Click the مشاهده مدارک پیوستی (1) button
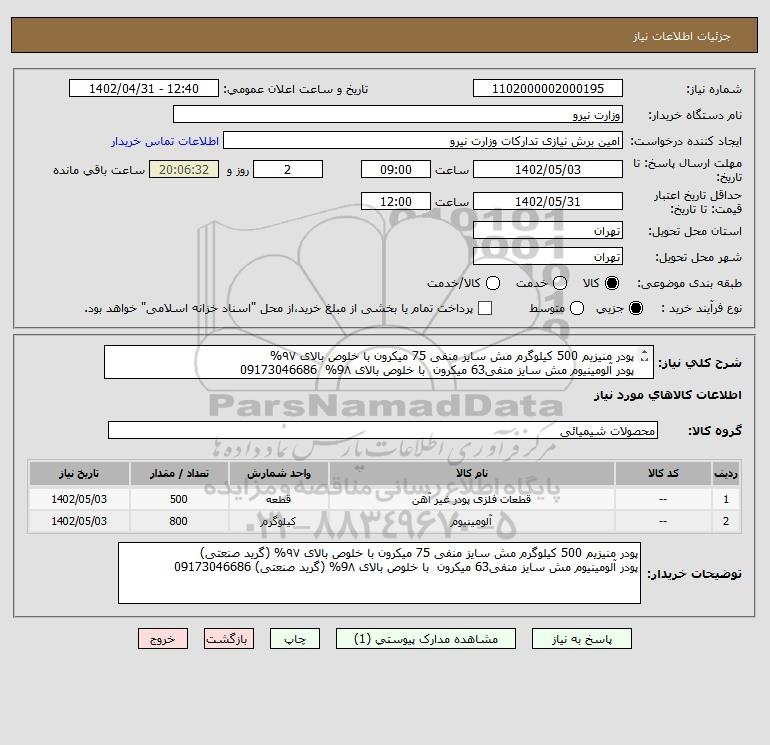Viewport: 770px width, 745px height. tap(426, 639)
